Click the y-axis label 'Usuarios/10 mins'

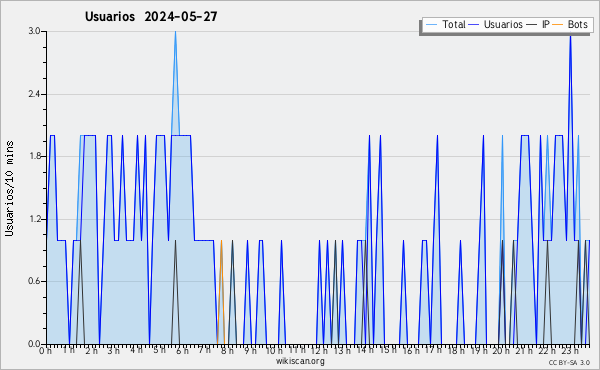(x=9, y=188)
